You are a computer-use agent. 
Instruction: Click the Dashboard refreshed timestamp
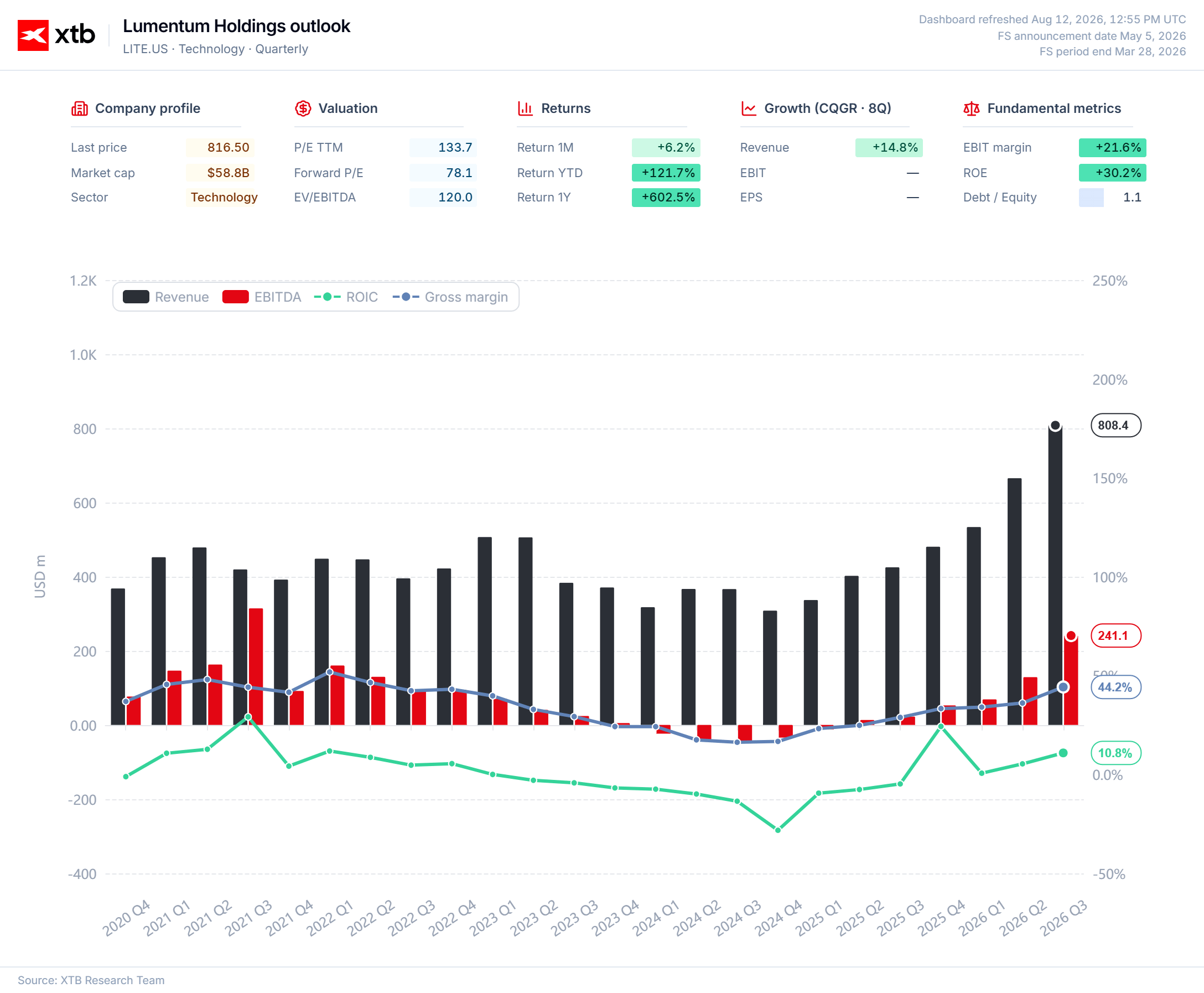1052,19
